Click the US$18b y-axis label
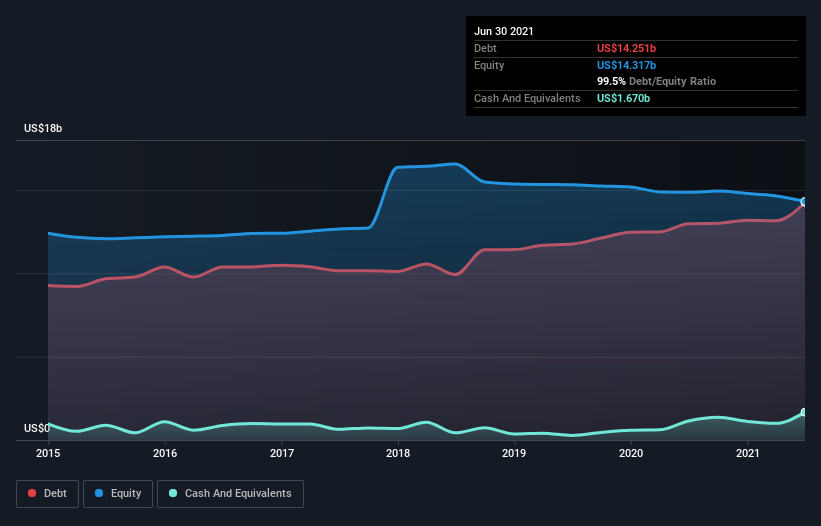Viewport: 821px width, 526px height. (43, 128)
